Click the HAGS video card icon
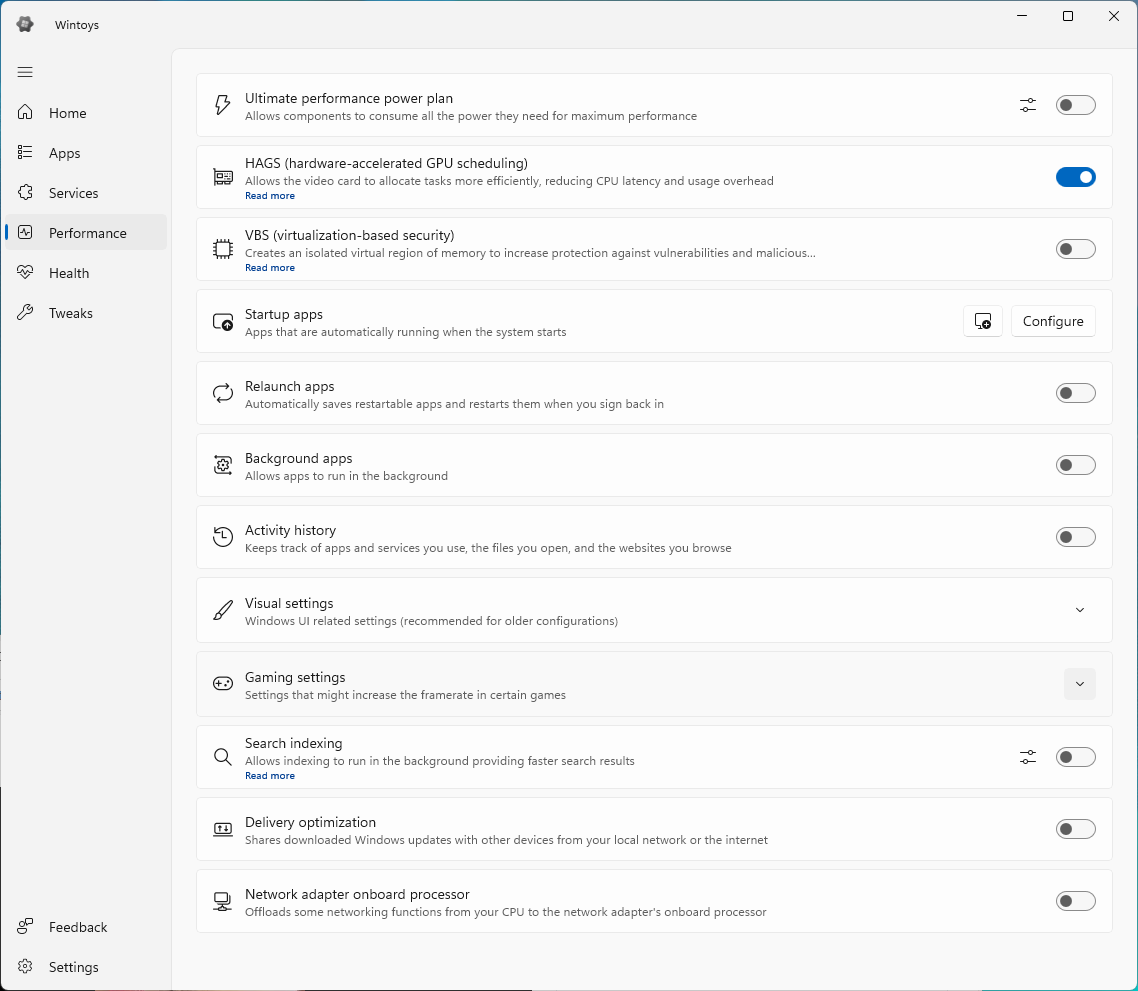The height and width of the screenshot is (991, 1138). [223, 176]
